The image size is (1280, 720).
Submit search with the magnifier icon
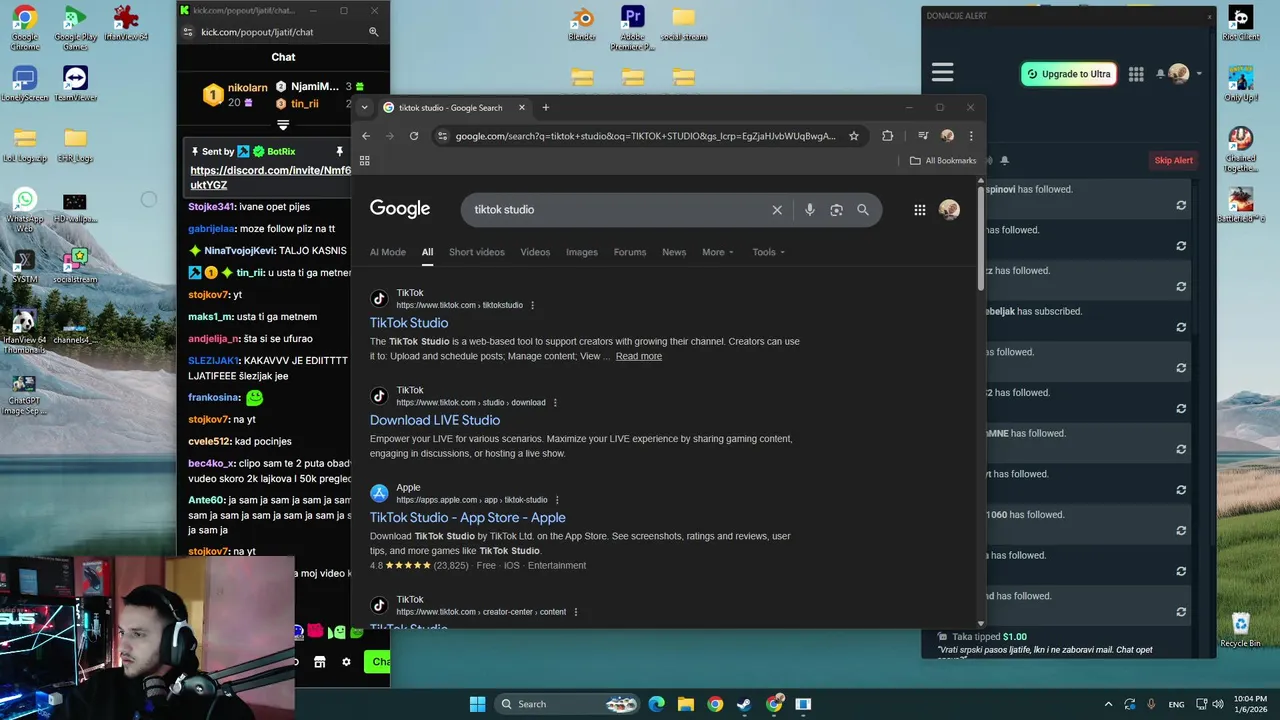tap(863, 210)
